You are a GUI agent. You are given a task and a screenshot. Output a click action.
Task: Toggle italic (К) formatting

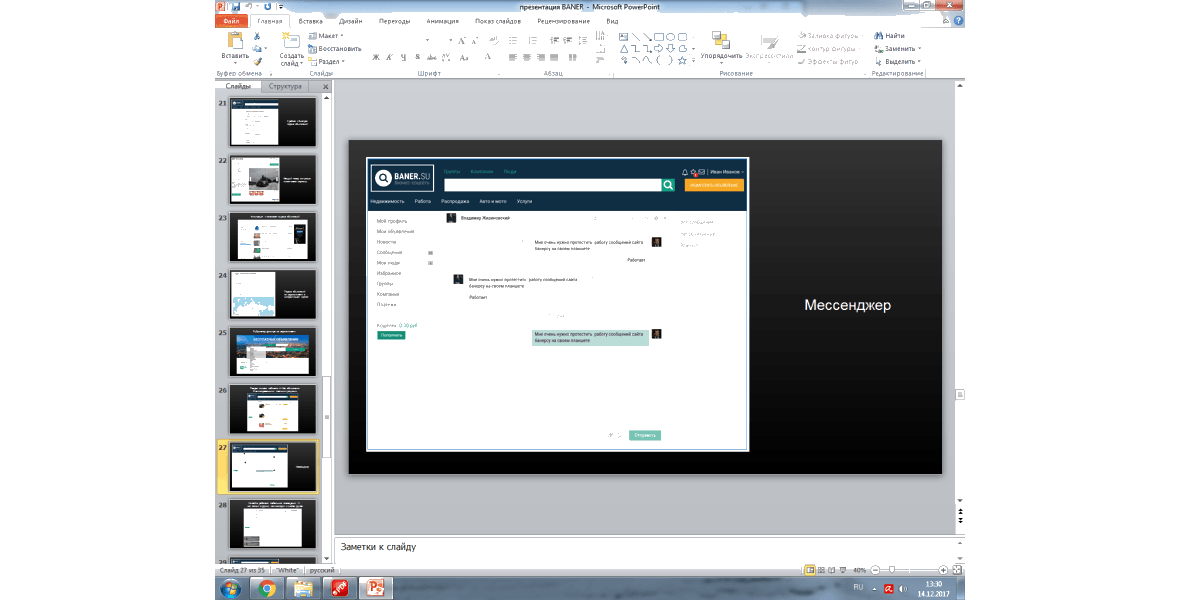click(389, 57)
